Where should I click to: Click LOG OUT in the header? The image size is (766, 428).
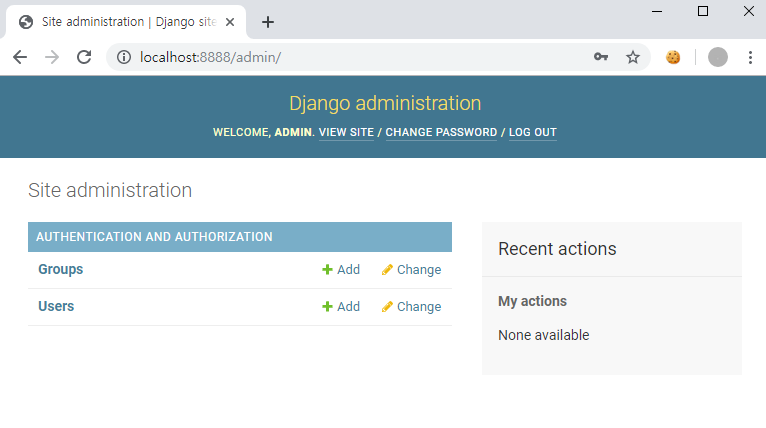coord(532,132)
